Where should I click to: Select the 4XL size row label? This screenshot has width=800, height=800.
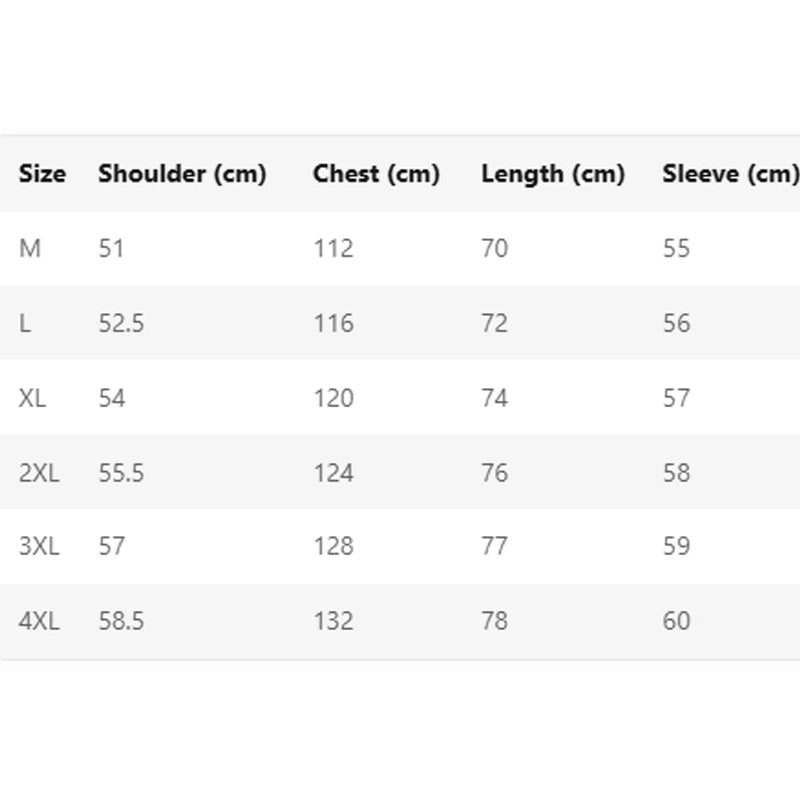39,621
